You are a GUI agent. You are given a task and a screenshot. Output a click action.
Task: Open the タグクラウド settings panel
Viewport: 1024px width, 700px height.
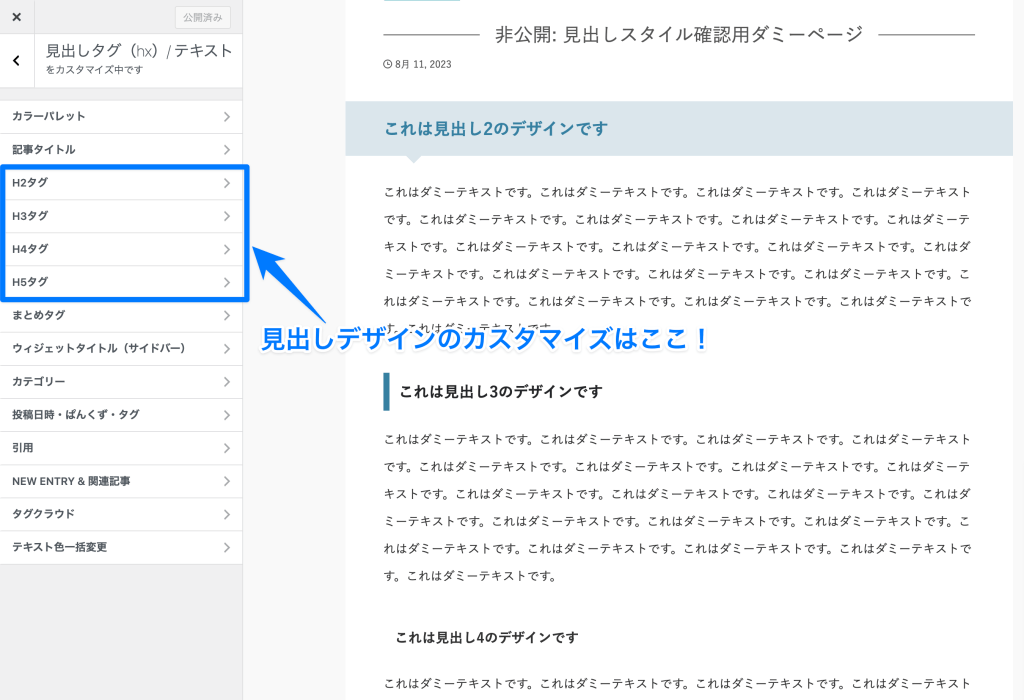[x=120, y=514]
